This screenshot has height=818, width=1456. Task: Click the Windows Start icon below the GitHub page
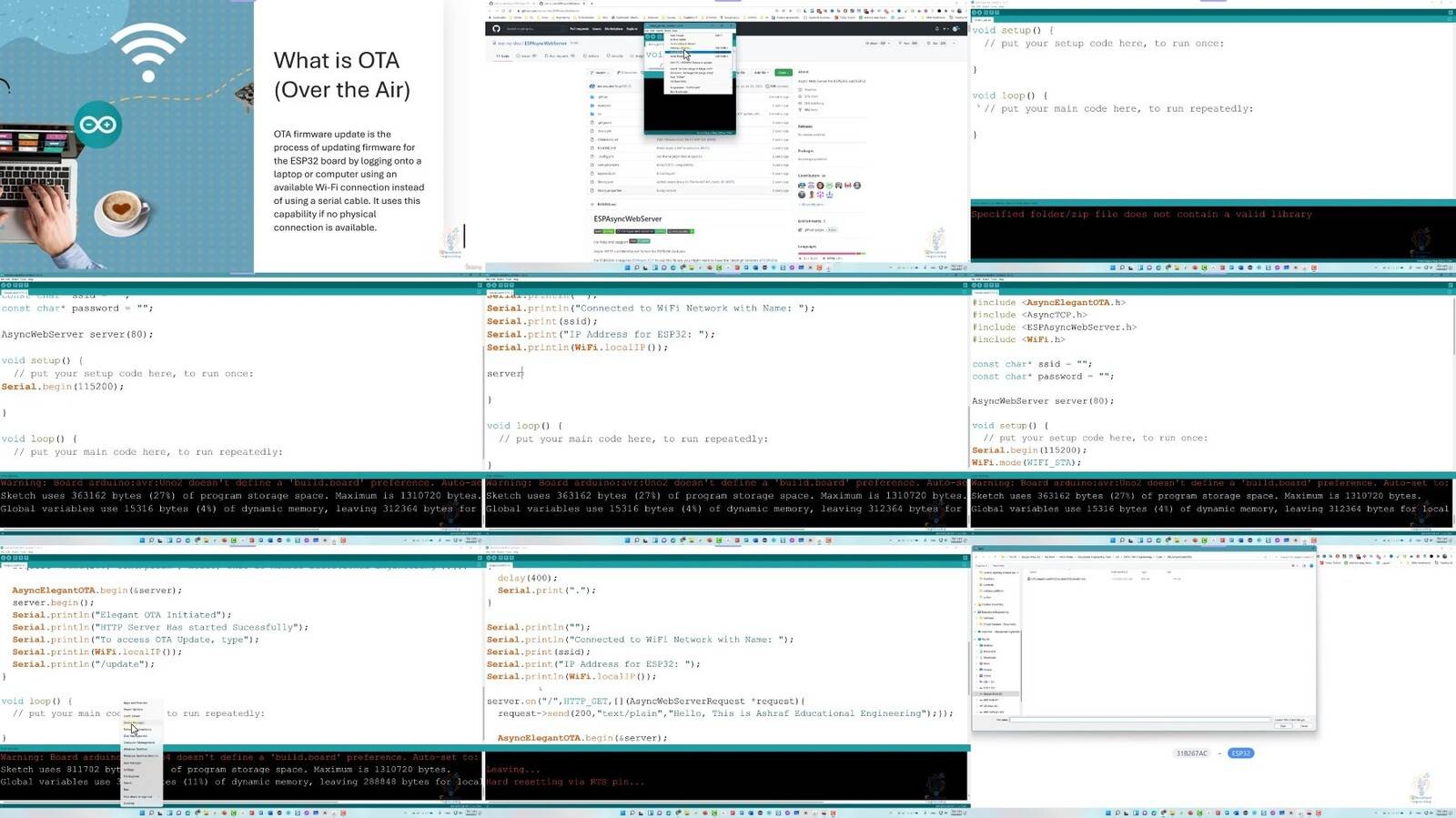(629, 268)
